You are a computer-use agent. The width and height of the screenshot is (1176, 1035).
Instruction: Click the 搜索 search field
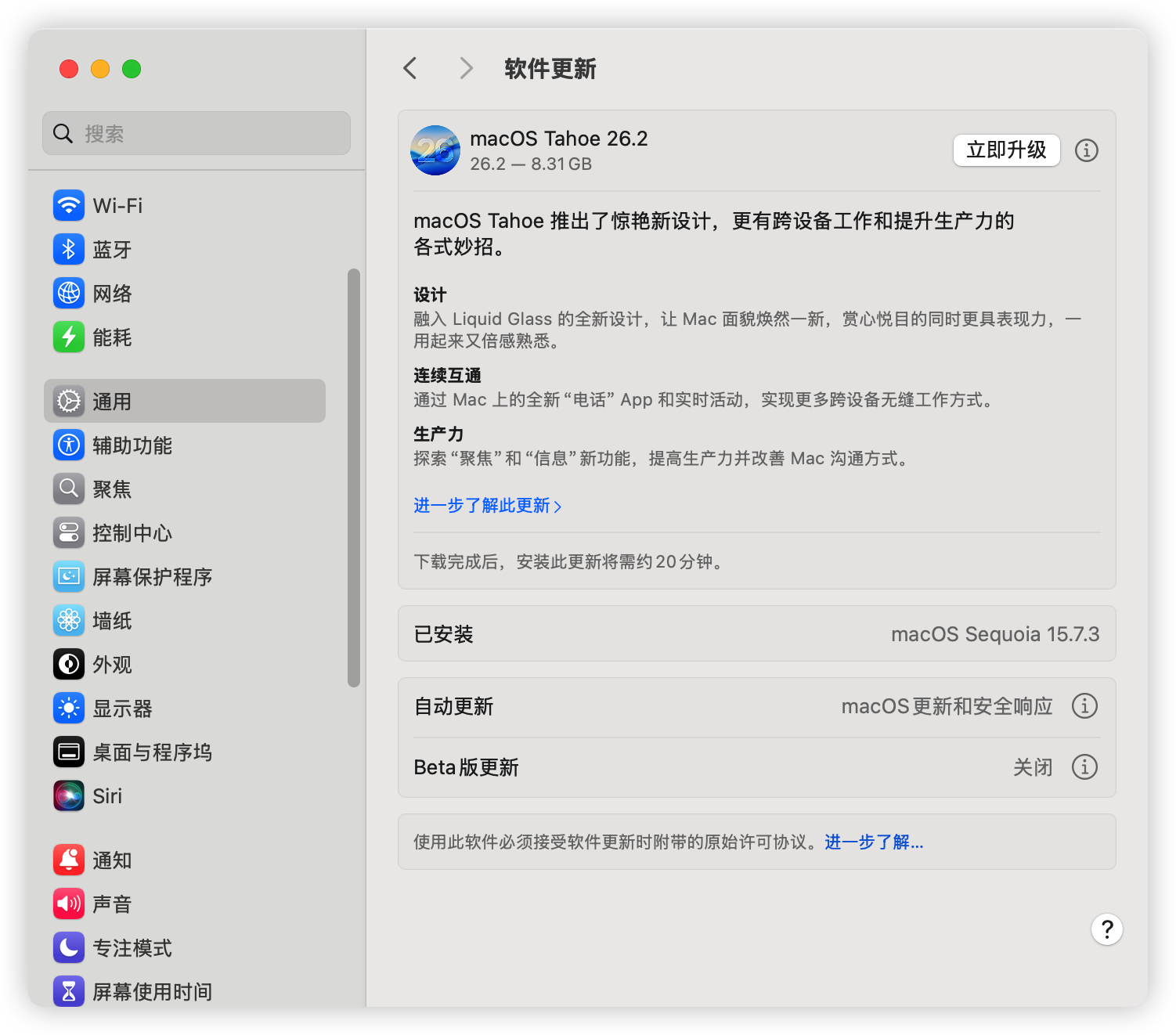196,133
